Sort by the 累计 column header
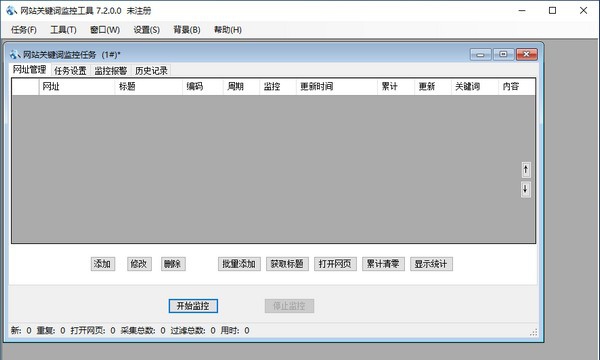 click(x=396, y=86)
